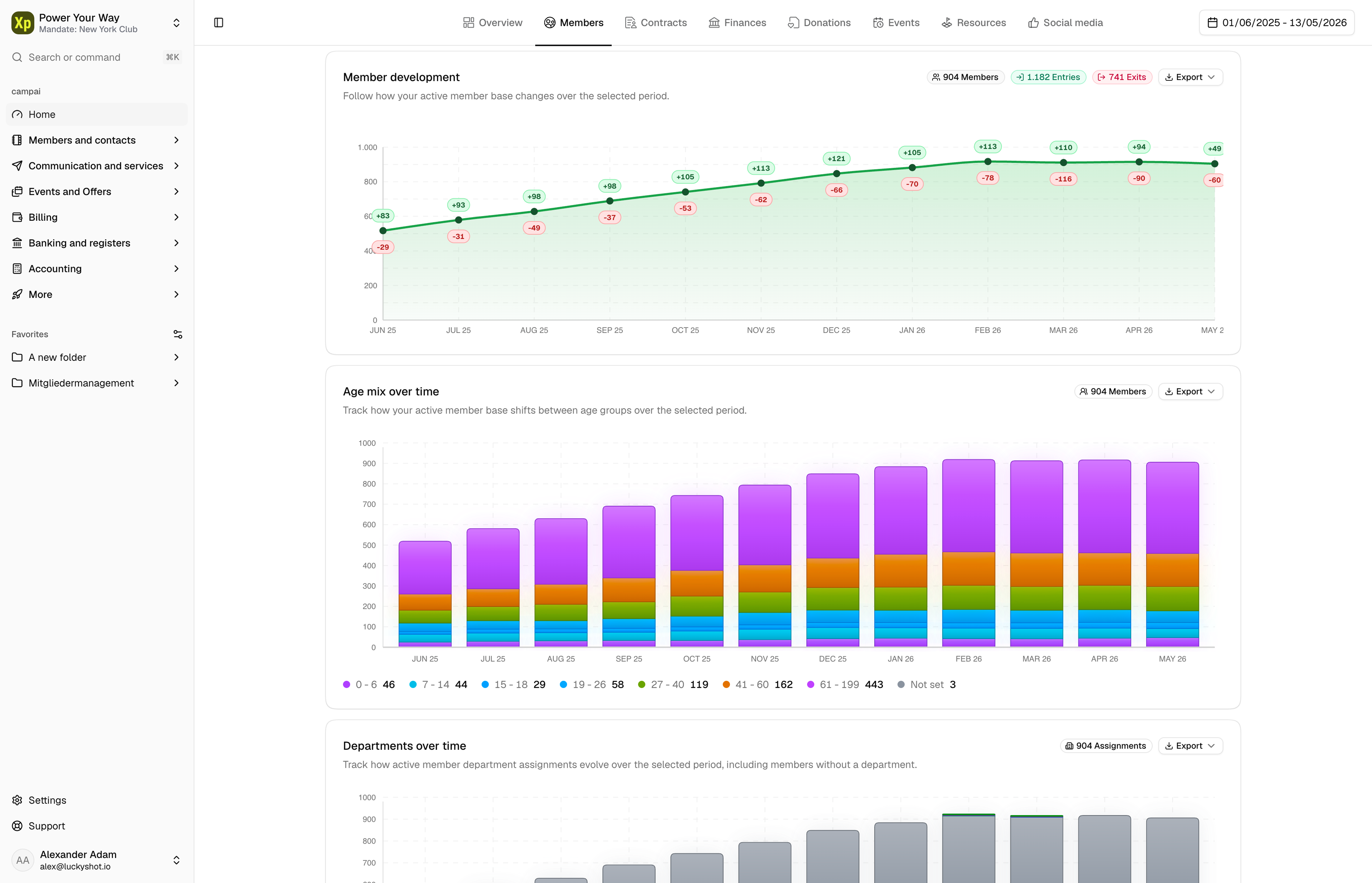This screenshot has height=883, width=1372.
Task: Toggle Not set age group legend
Action: pos(926,685)
